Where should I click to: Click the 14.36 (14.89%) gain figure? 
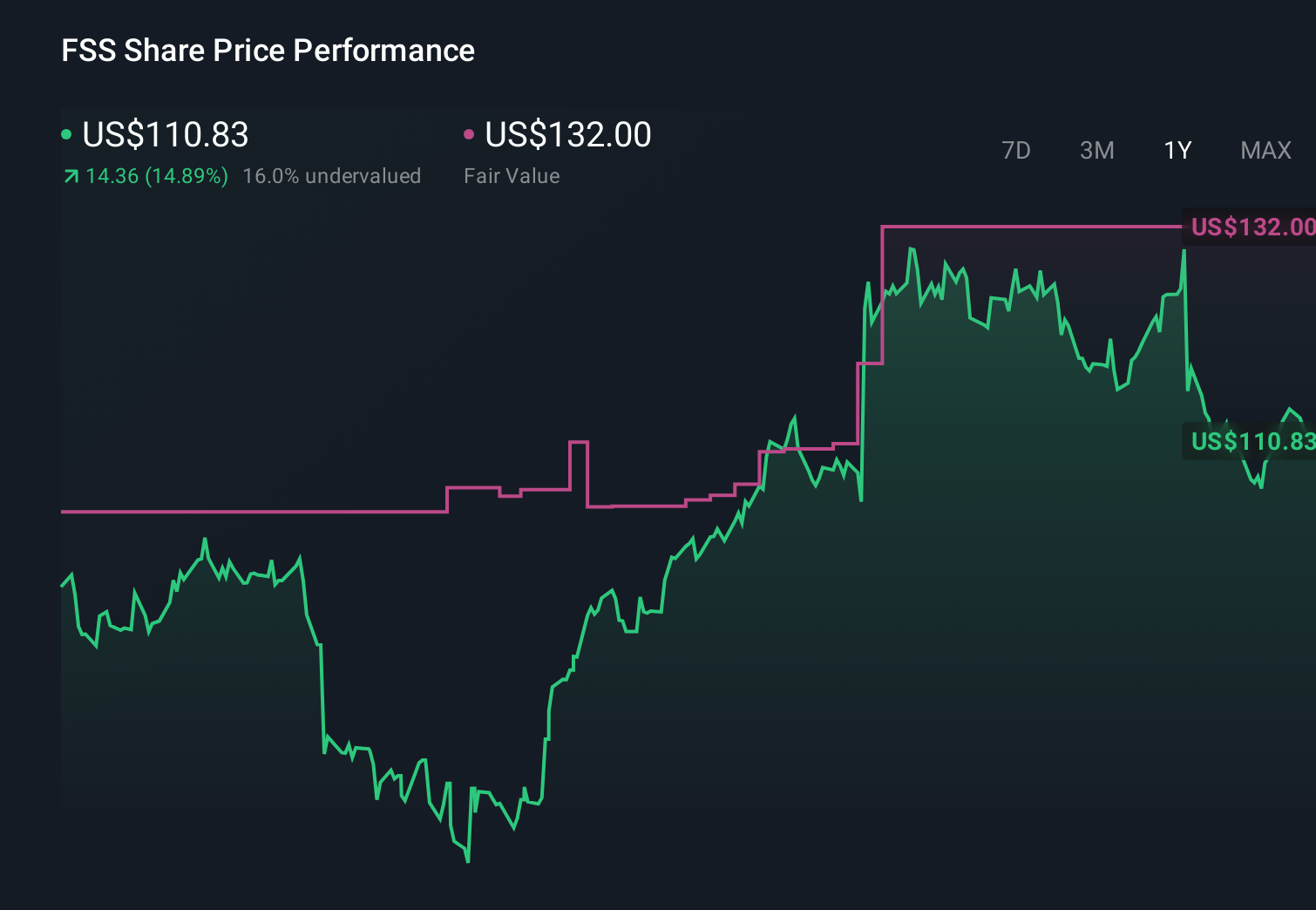[155, 175]
